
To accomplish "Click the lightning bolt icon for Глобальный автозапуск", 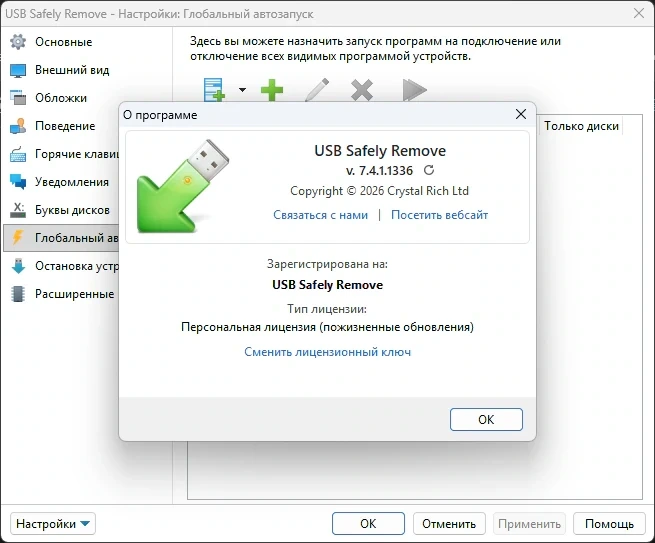I will [x=18, y=237].
